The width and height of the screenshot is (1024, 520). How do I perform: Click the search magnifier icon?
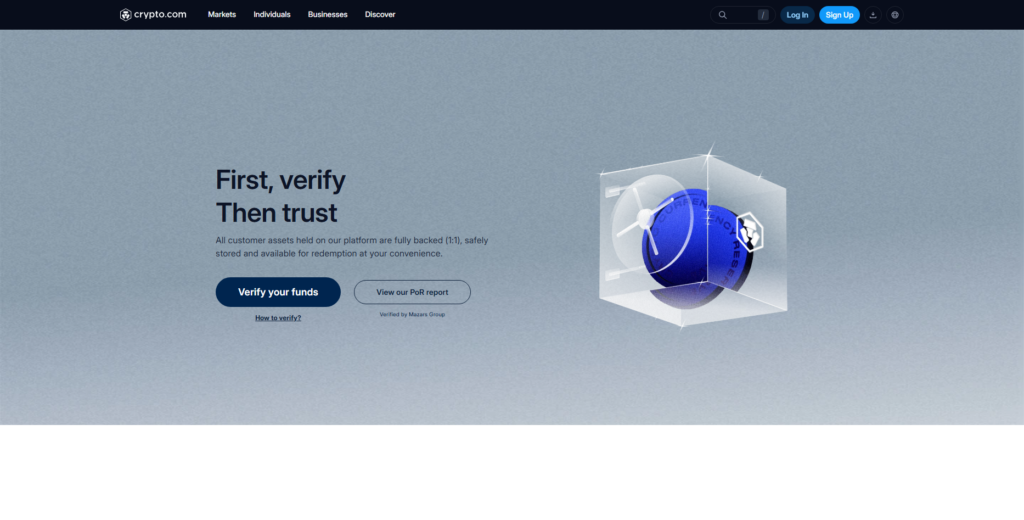723,15
